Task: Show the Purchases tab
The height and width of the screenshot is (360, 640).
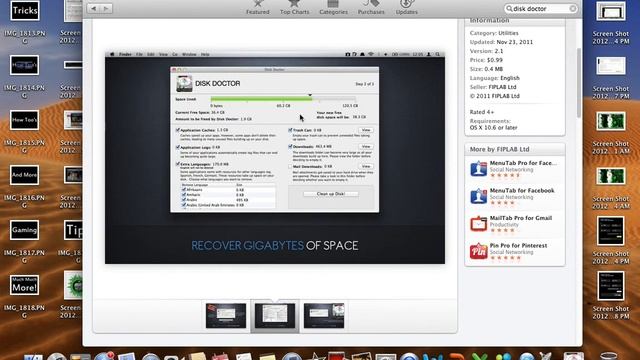Action: [371, 8]
